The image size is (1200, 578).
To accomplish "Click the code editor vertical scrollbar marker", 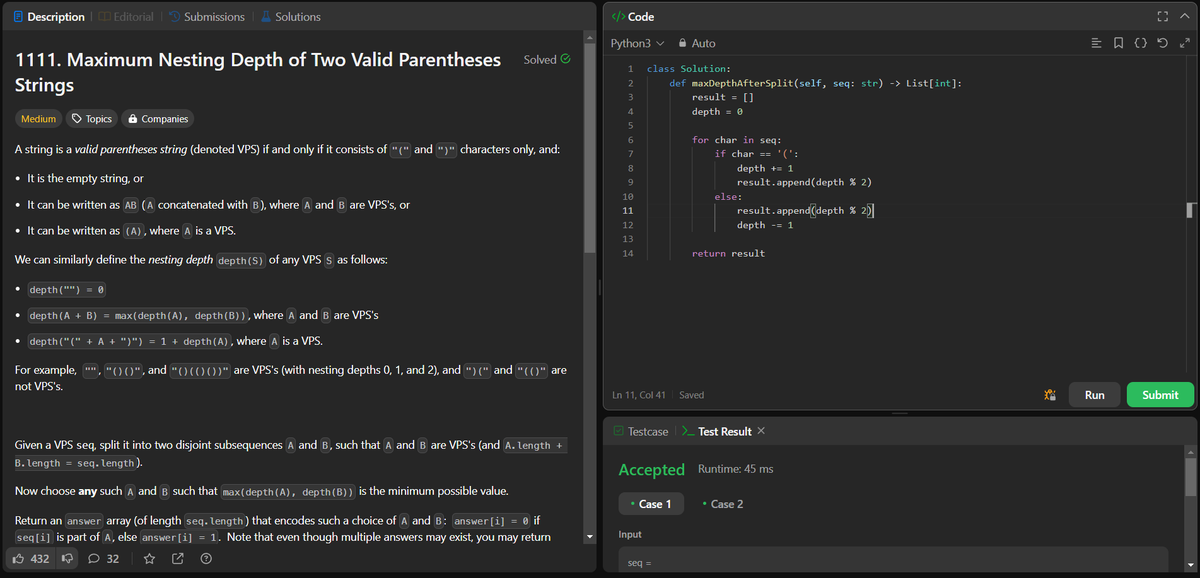I will tap(1190, 209).
